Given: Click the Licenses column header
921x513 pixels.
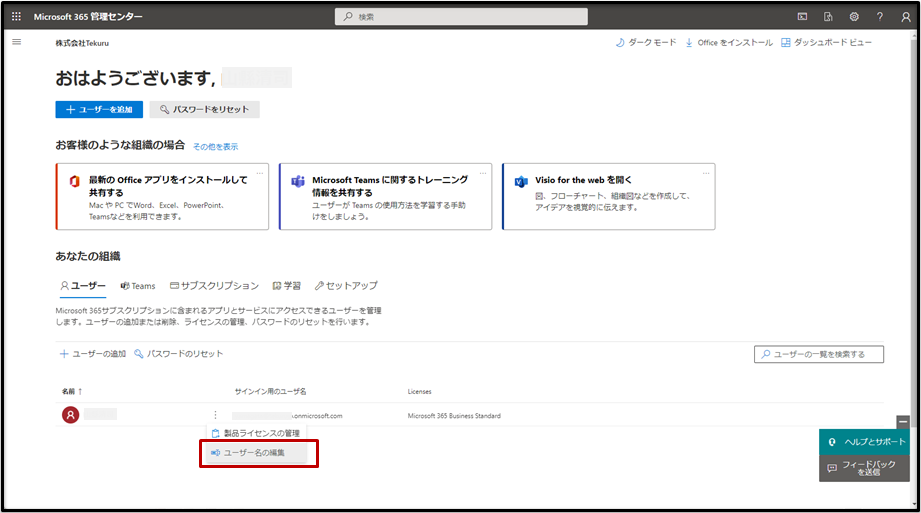Looking at the screenshot, I should click(x=419, y=391).
